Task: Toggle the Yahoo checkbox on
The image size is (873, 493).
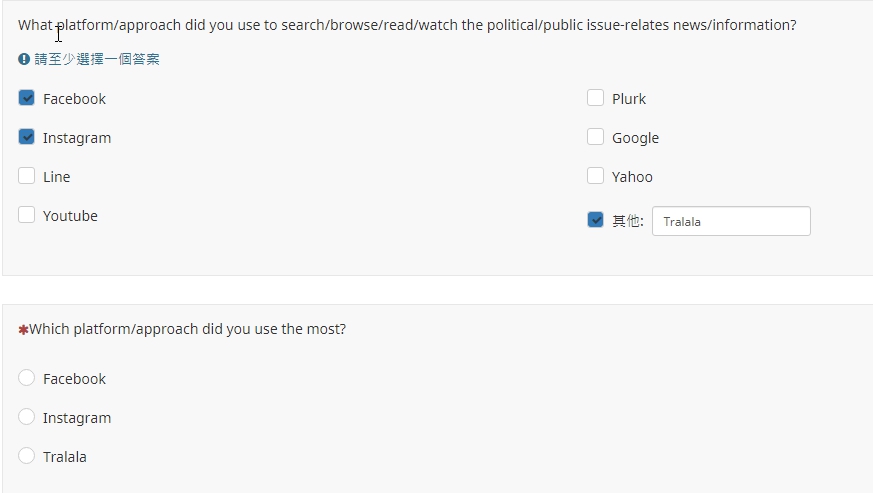Action: pyautogui.click(x=596, y=176)
